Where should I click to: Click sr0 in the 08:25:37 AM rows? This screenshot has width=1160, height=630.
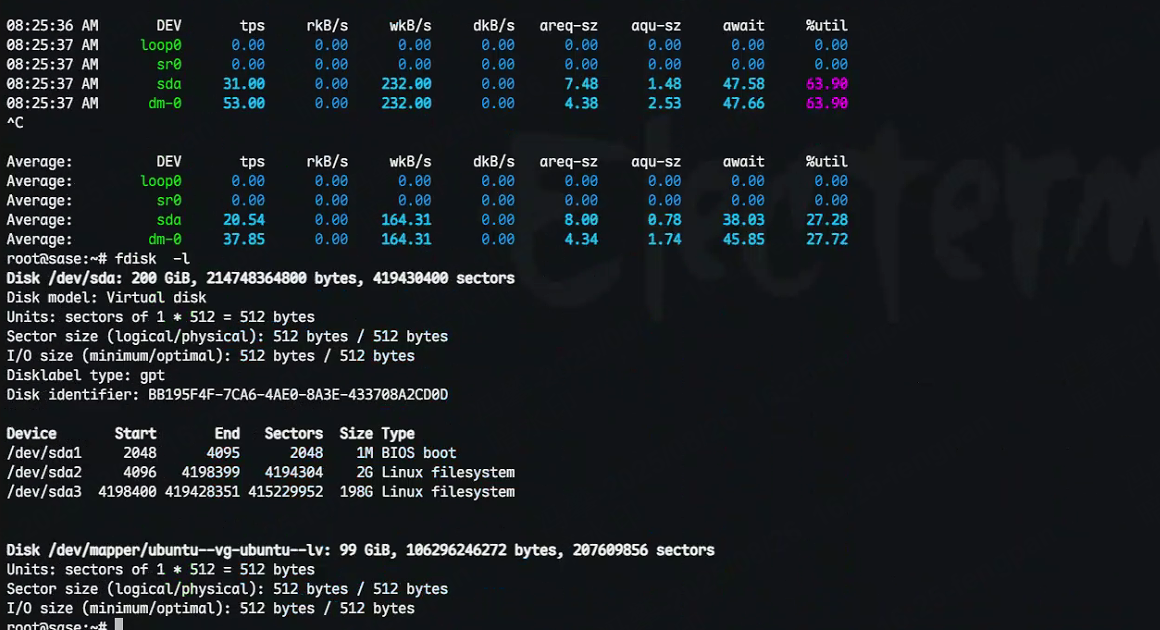[169, 64]
